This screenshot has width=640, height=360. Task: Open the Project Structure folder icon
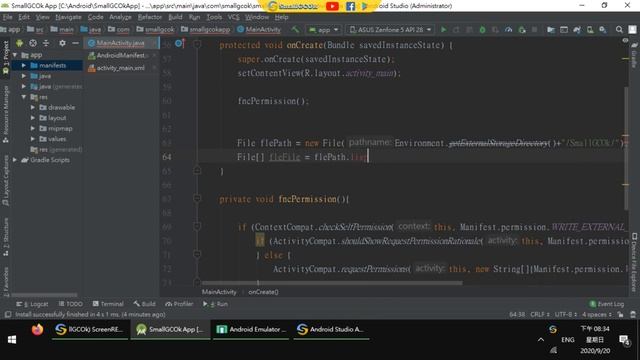pos(551,30)
